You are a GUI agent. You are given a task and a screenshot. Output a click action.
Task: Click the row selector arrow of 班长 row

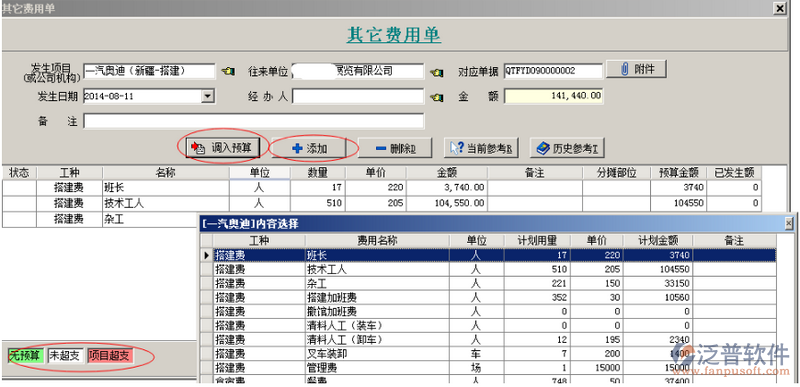[207, 255]
